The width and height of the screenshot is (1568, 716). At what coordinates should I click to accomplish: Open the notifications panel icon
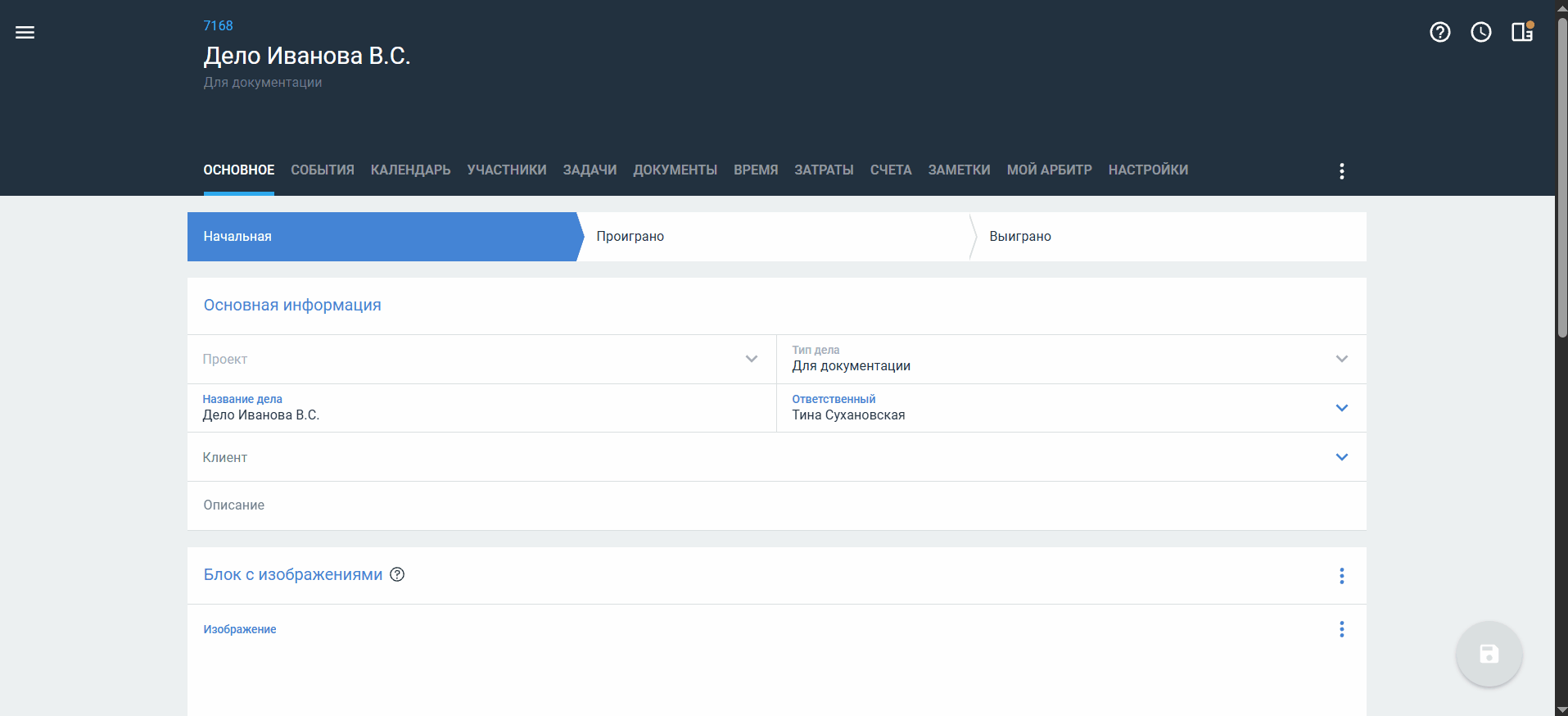point(1521,33)
